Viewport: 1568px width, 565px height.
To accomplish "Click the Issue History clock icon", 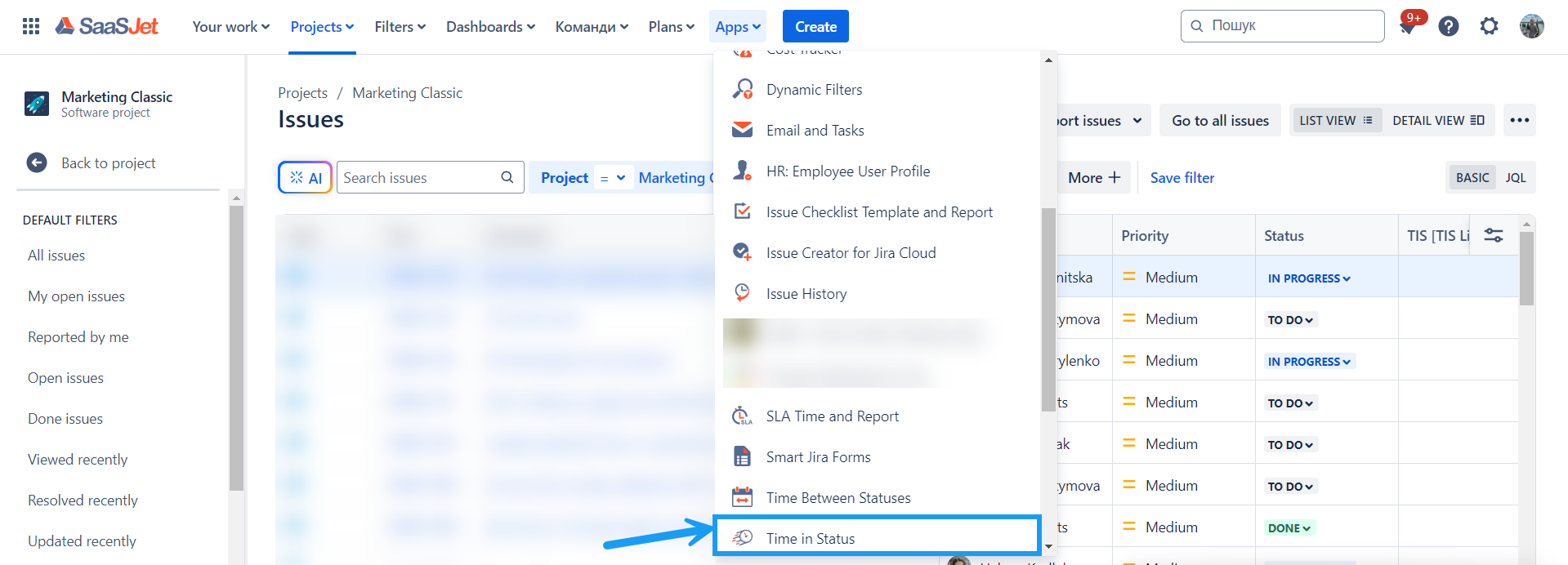I will (743, 292).
